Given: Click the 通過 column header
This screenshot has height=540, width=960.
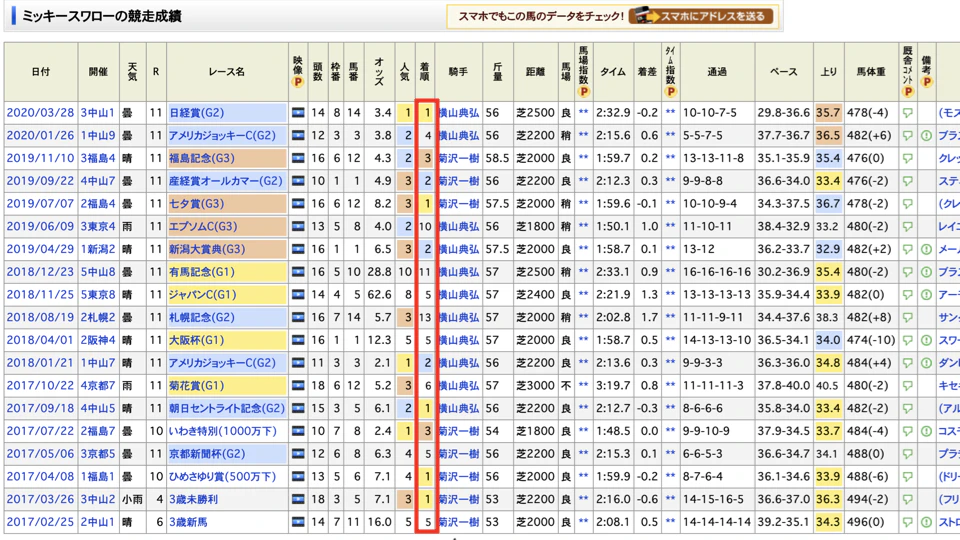Looking at the screenshot, I should pyautogui.click(x=717, y=72).
